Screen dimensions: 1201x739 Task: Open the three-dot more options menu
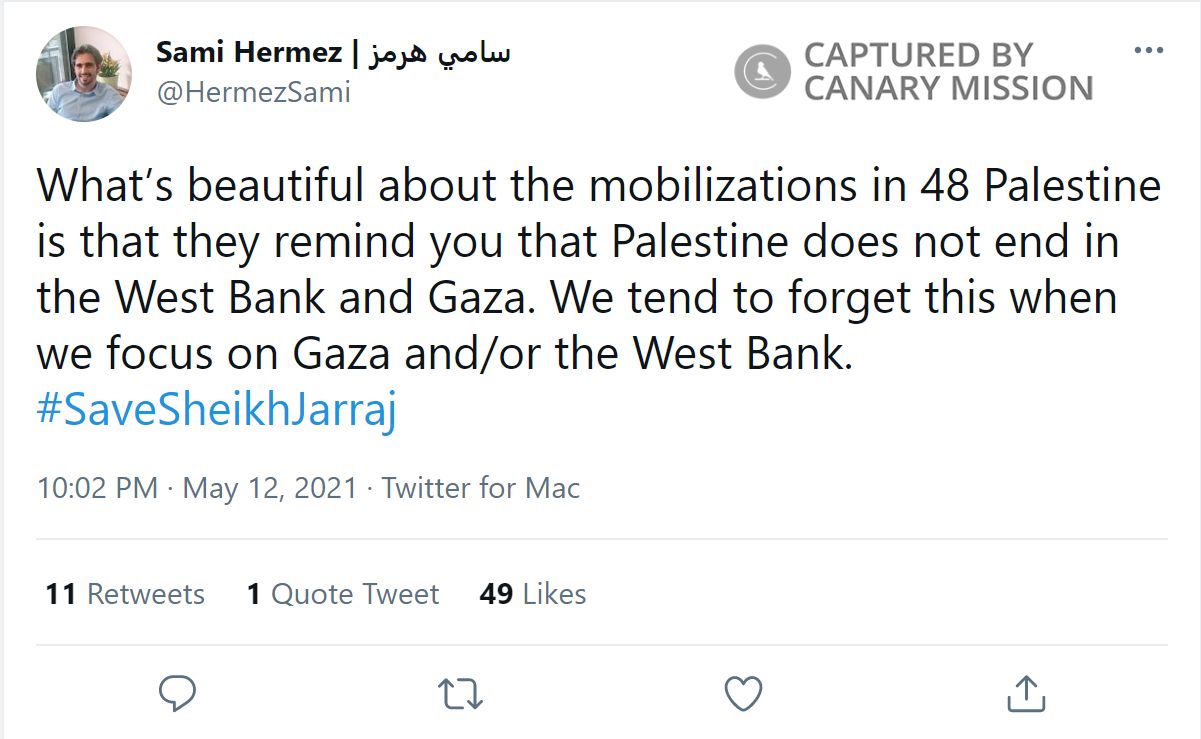[1149, 52]
